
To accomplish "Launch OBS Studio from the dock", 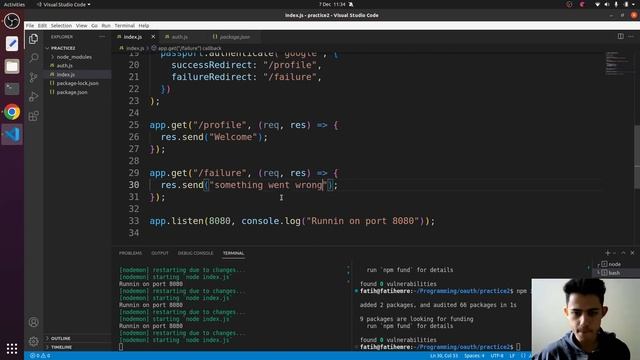I will click(x=11, y=21).
